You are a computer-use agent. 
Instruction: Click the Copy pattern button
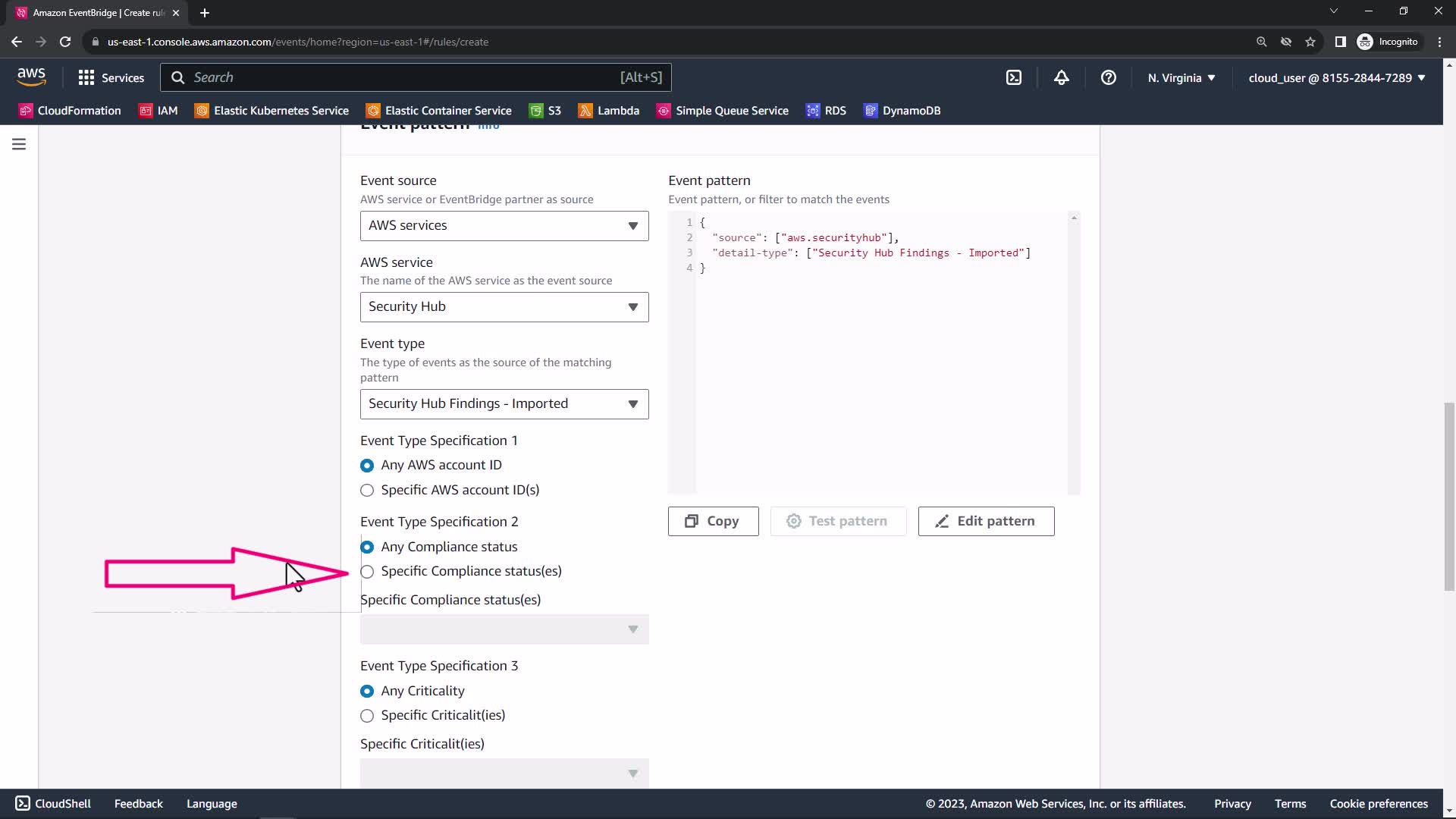tap(713, 521)
